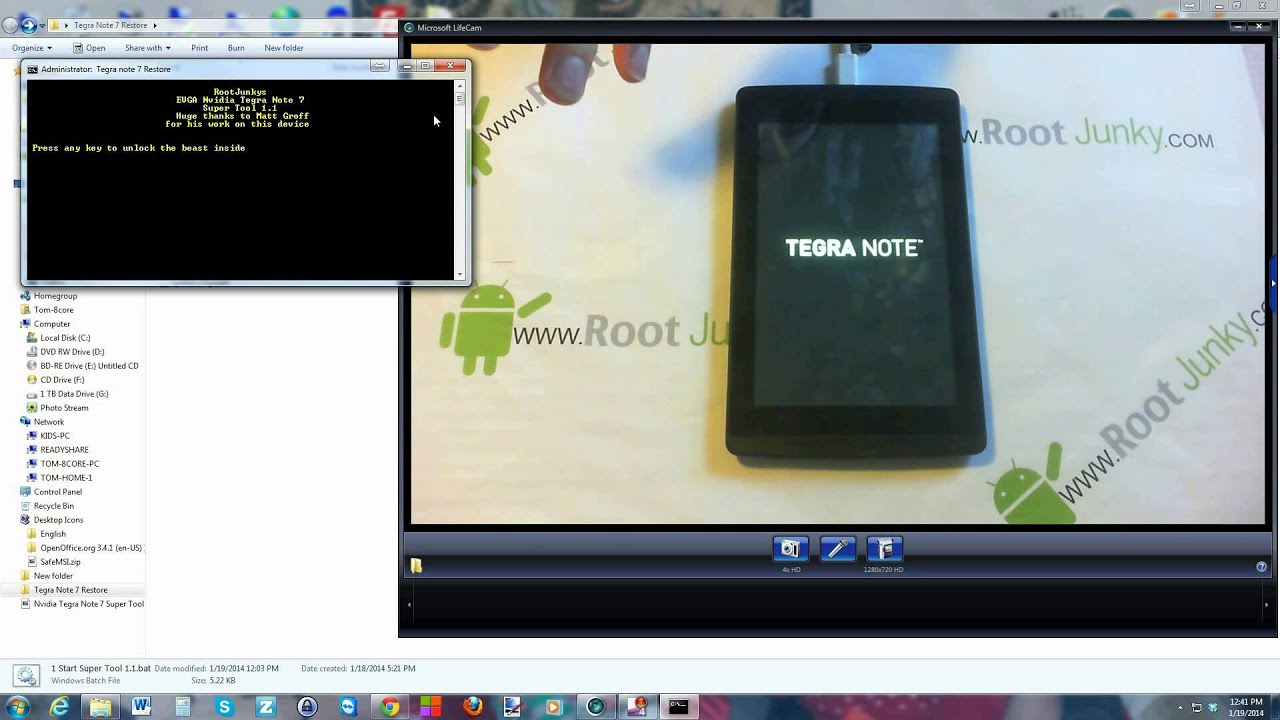The width and height of the screenshot is (1280, 720).
Task: Open Windows Explorer taskbar icon
Action: [100, 707]
